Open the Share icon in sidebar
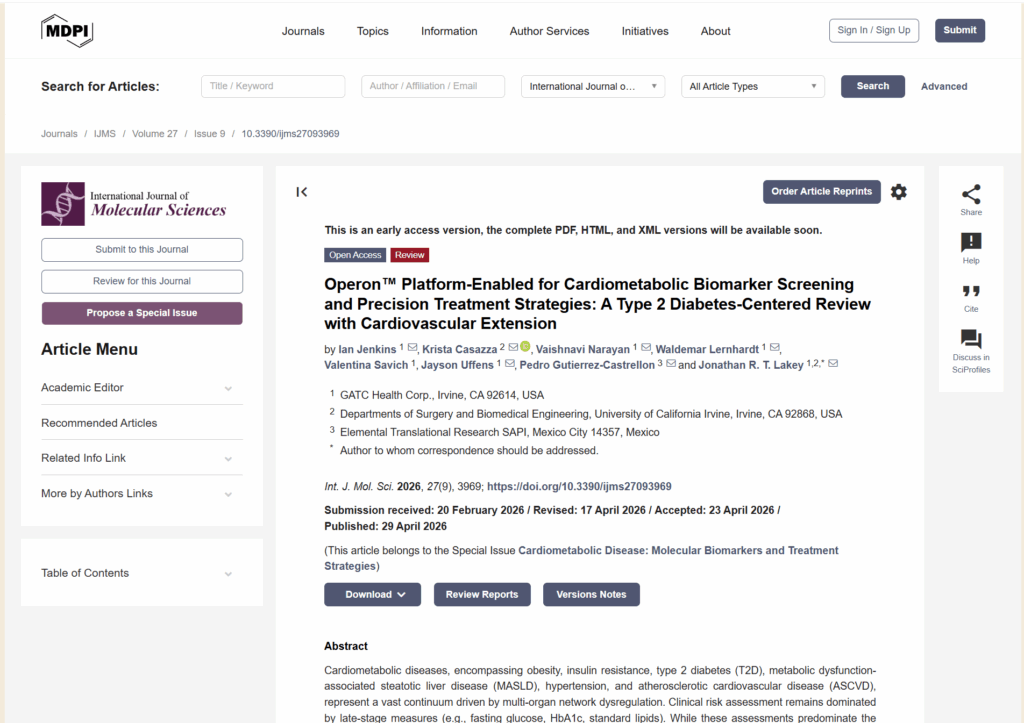The width and height of the screenshot is (1024, 723). pyautogui.click(x=970, y=195)
